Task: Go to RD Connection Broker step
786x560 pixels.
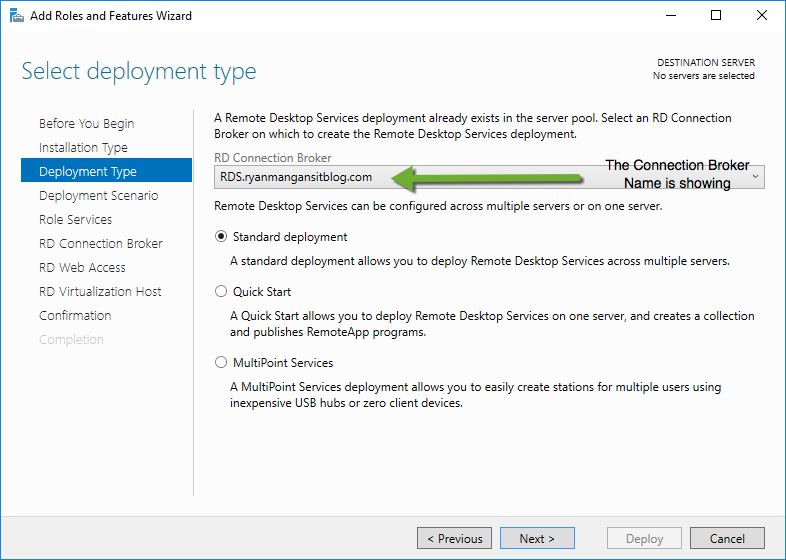Action: [101, 244]
